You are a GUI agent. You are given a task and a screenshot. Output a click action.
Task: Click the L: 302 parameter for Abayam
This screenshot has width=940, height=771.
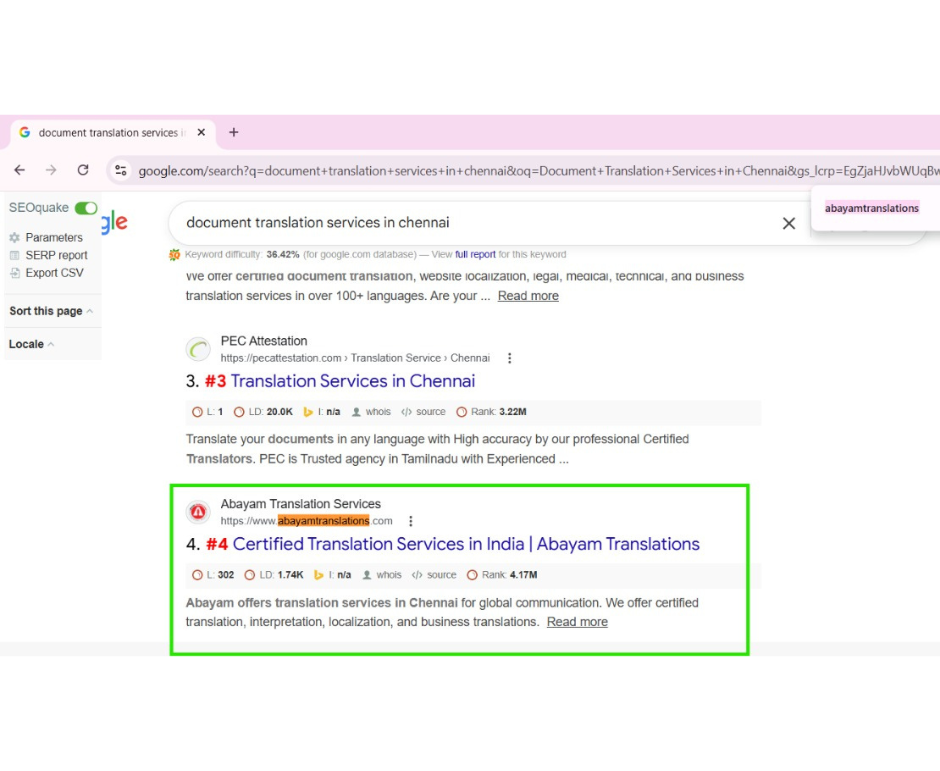(x=213, y=575)
